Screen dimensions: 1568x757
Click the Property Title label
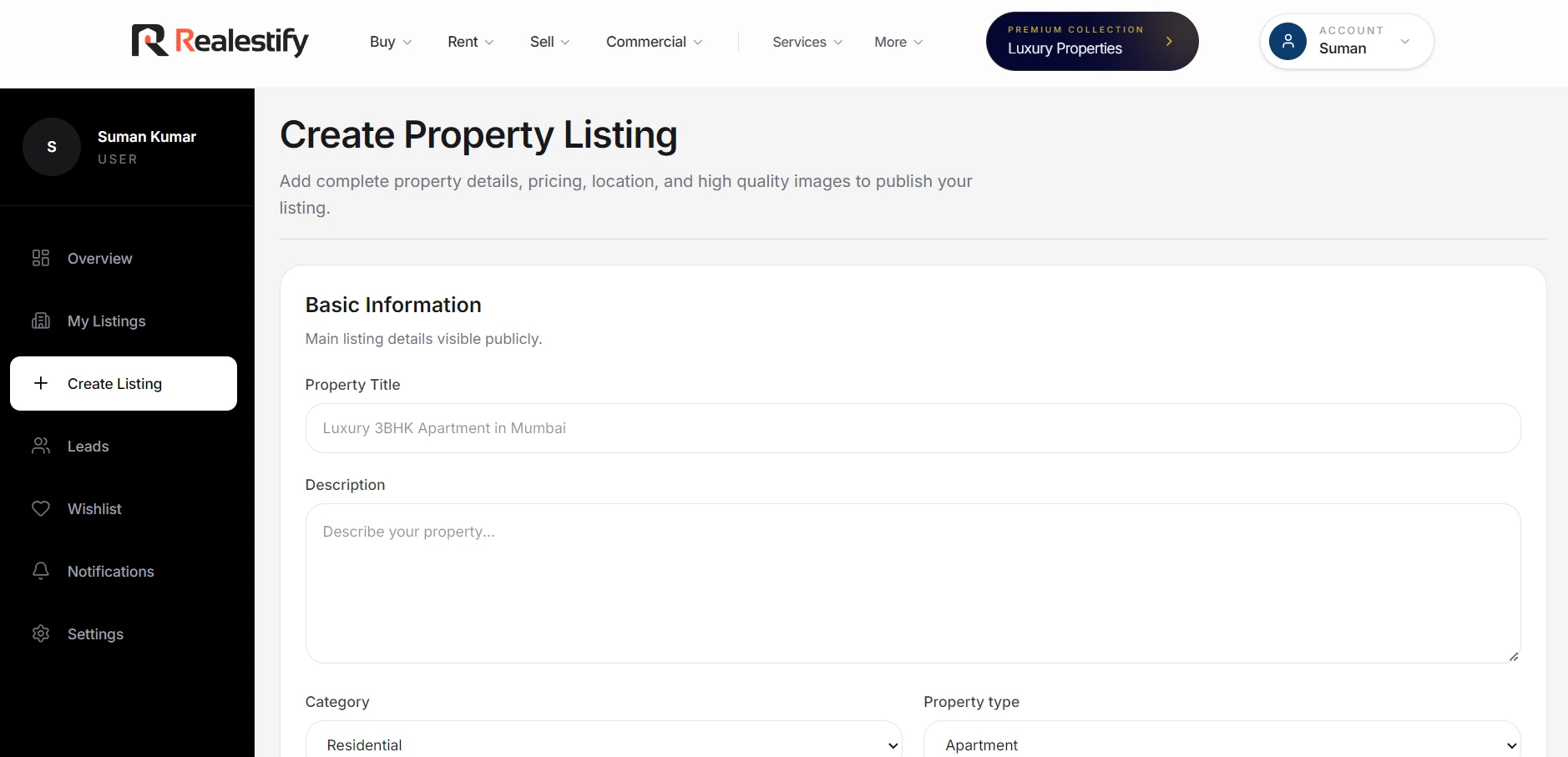point(352,385)
